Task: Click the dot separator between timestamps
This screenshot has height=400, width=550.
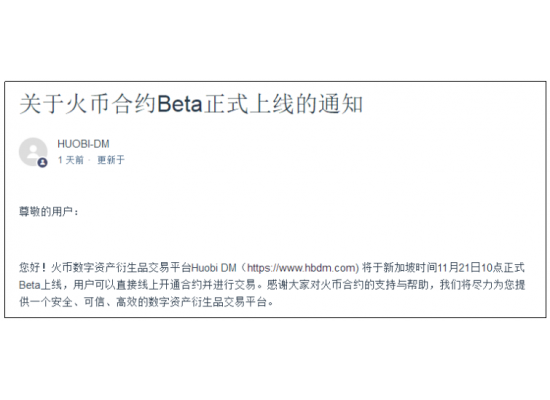Action: 89,160
